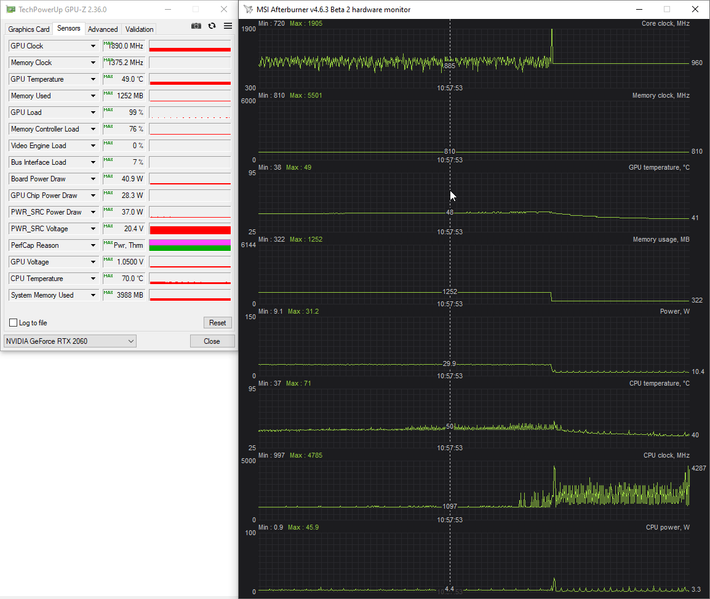
Task: Open the Advanced tab
Action: pos(103,29)
